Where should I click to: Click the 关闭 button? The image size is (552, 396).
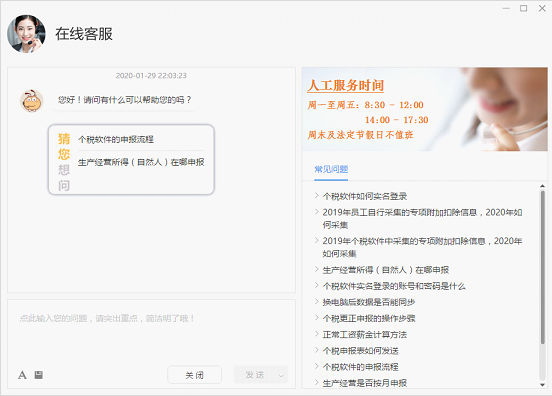pos(194,375)
